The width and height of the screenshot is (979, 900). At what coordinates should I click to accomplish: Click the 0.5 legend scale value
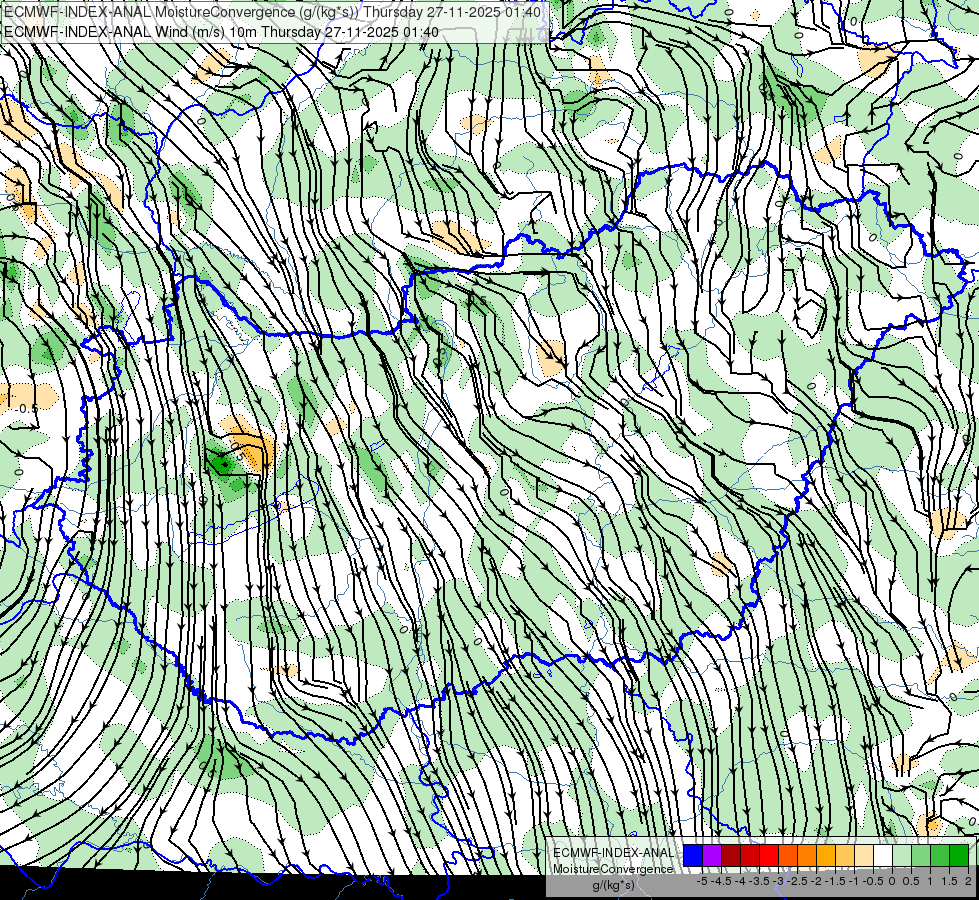pyautogui.click(x=911, y=881)
